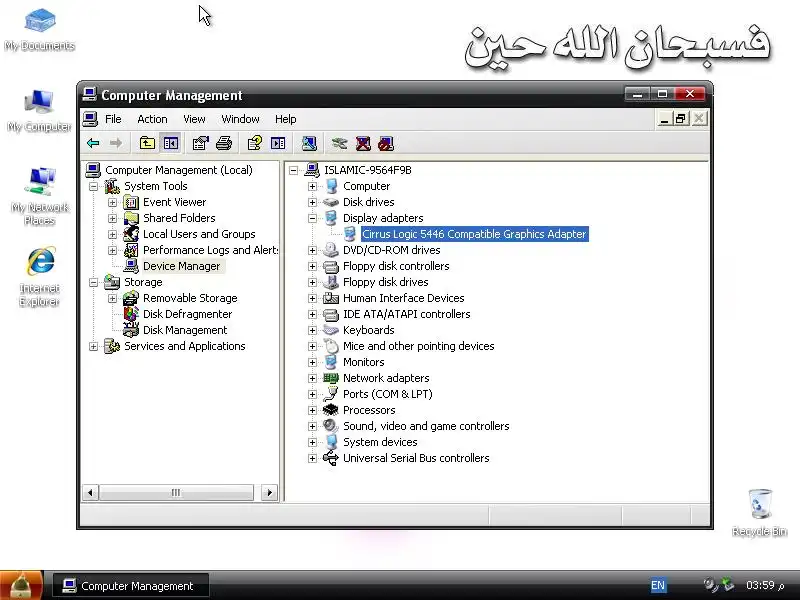Viewport: 800px width, 600px height.
Task: Open Properties from the toolbar icon
Action: click(x=201, y=143)
